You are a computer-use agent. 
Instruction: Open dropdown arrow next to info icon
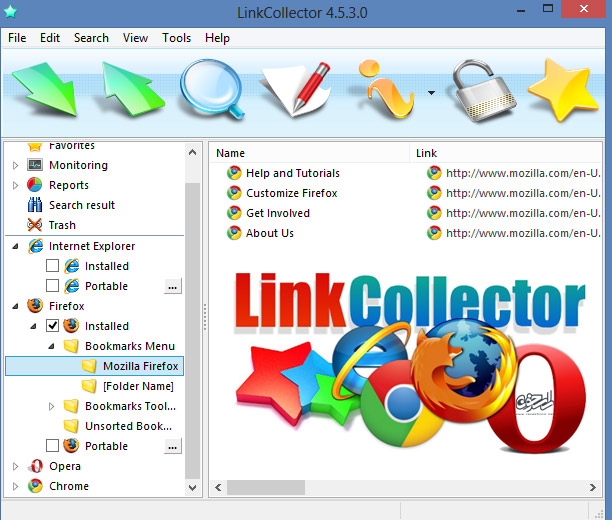click(431, 93)
